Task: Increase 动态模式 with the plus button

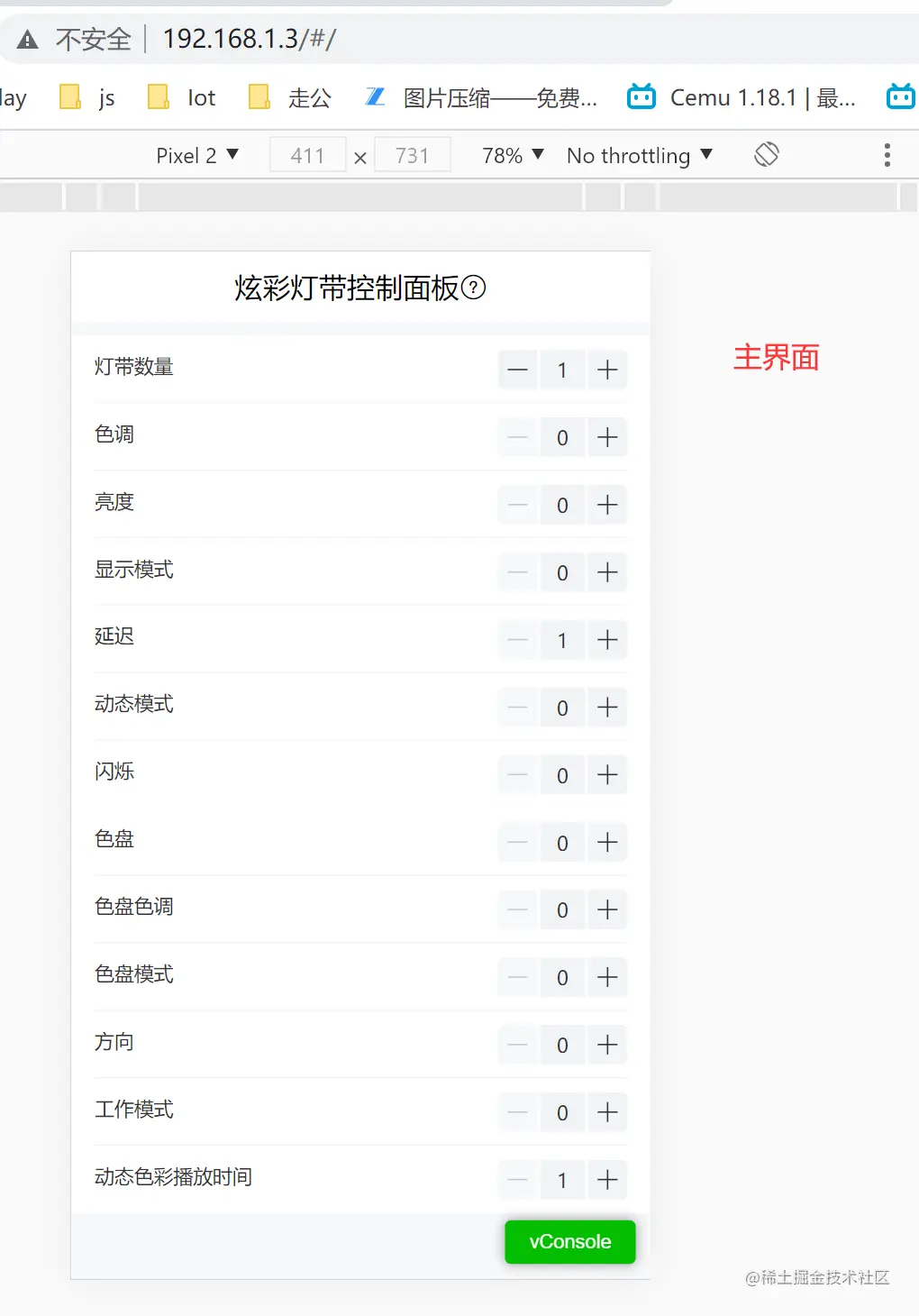Action: tap(607, 708)
